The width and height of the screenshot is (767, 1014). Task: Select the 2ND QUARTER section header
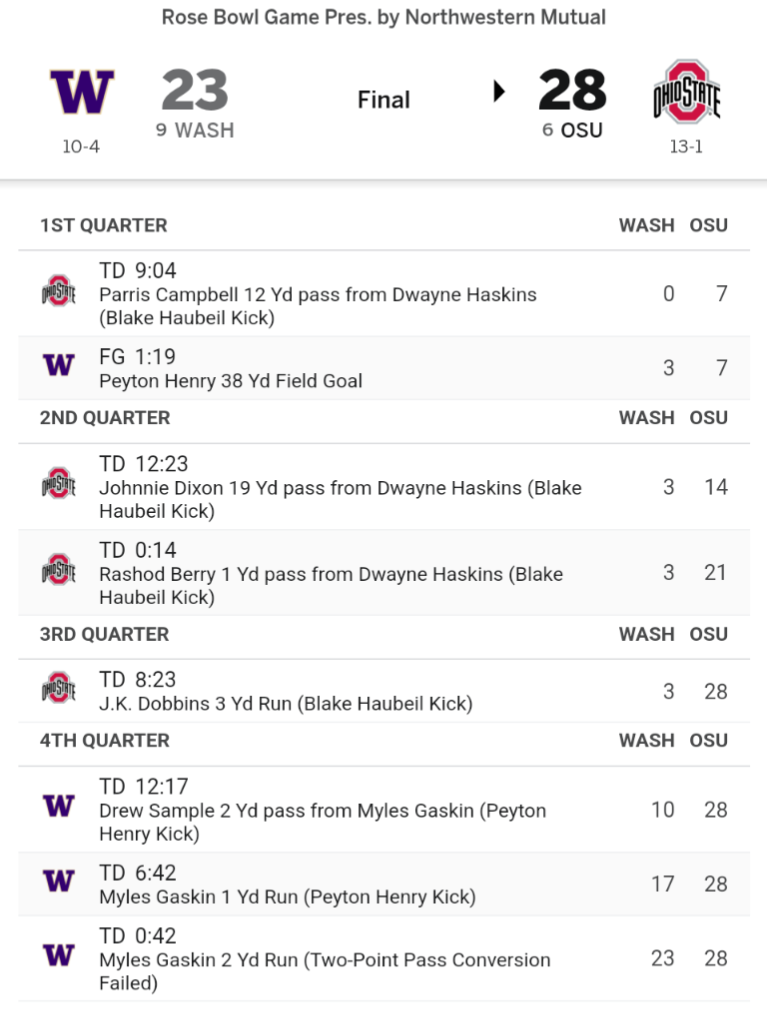click(x=106, y=417)
